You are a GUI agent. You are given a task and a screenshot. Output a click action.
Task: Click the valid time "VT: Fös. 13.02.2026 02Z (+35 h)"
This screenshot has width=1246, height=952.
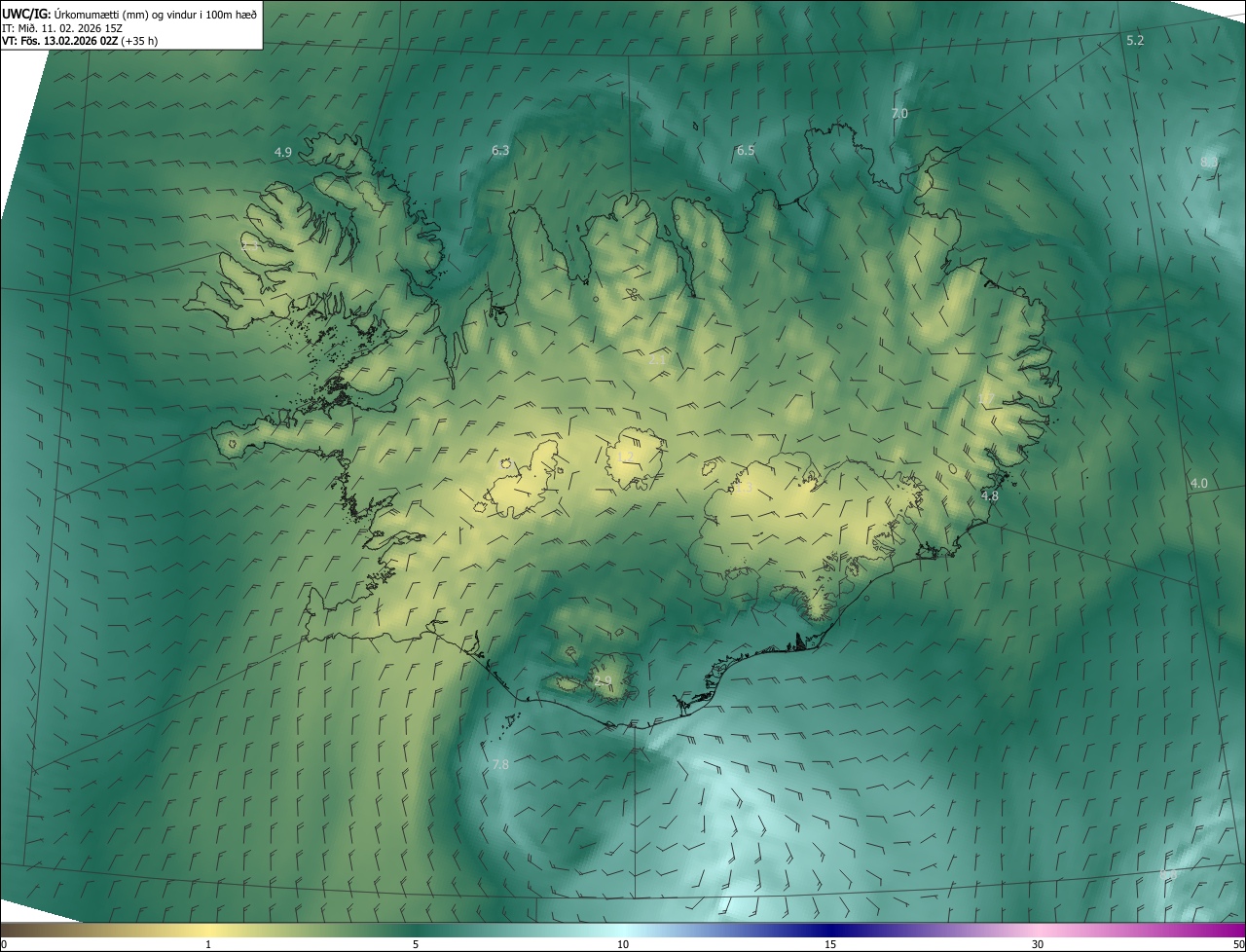pyautogui.click(x=80, y=40)
